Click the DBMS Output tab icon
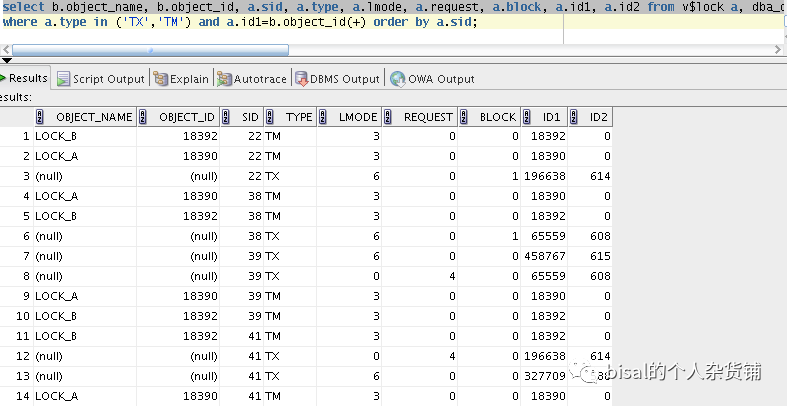Screen dimensions: 787x406 point(300,79)
